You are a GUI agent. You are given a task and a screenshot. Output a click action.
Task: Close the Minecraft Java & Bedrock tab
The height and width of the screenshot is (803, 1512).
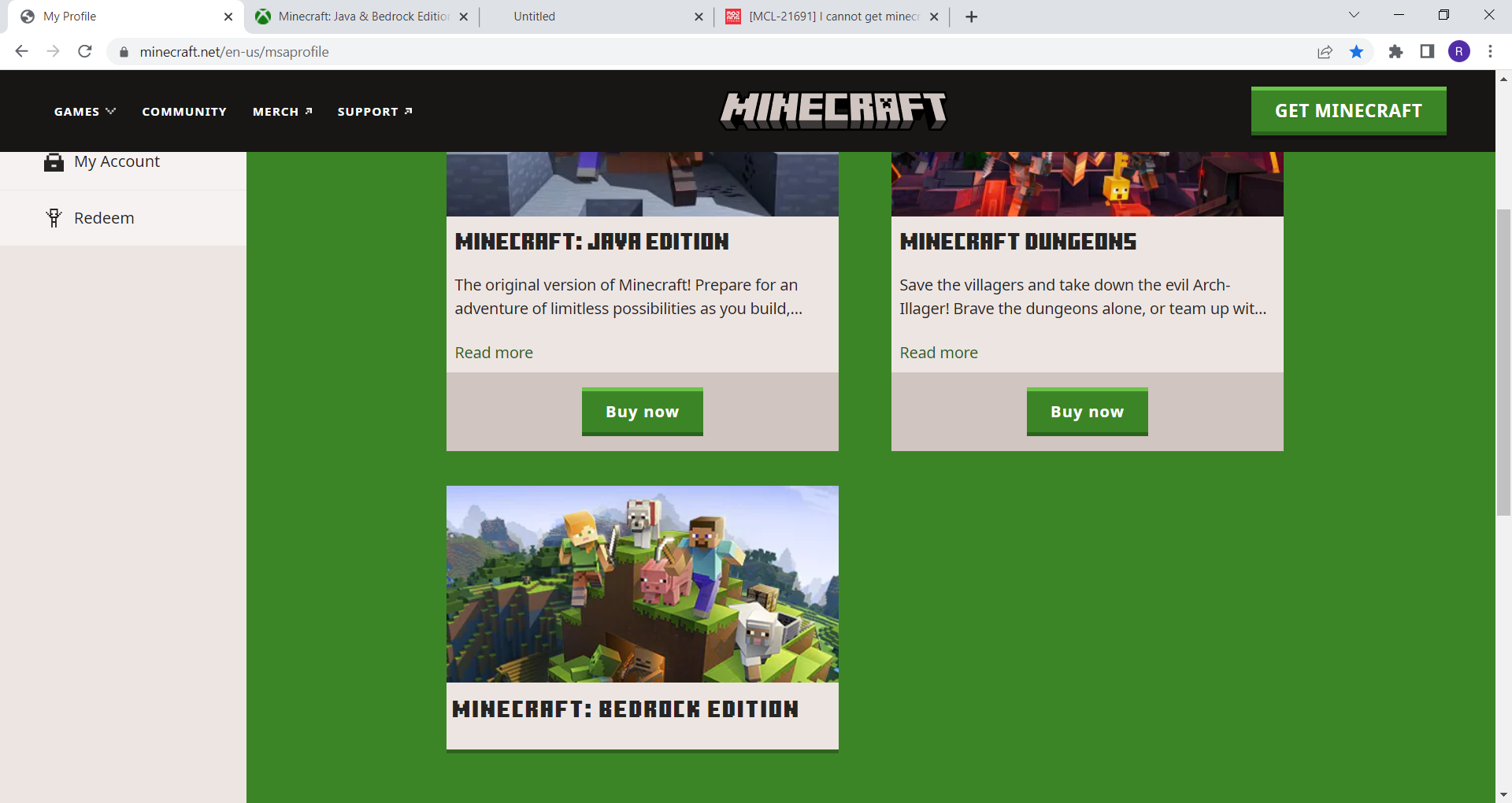[x=463, y=17]
